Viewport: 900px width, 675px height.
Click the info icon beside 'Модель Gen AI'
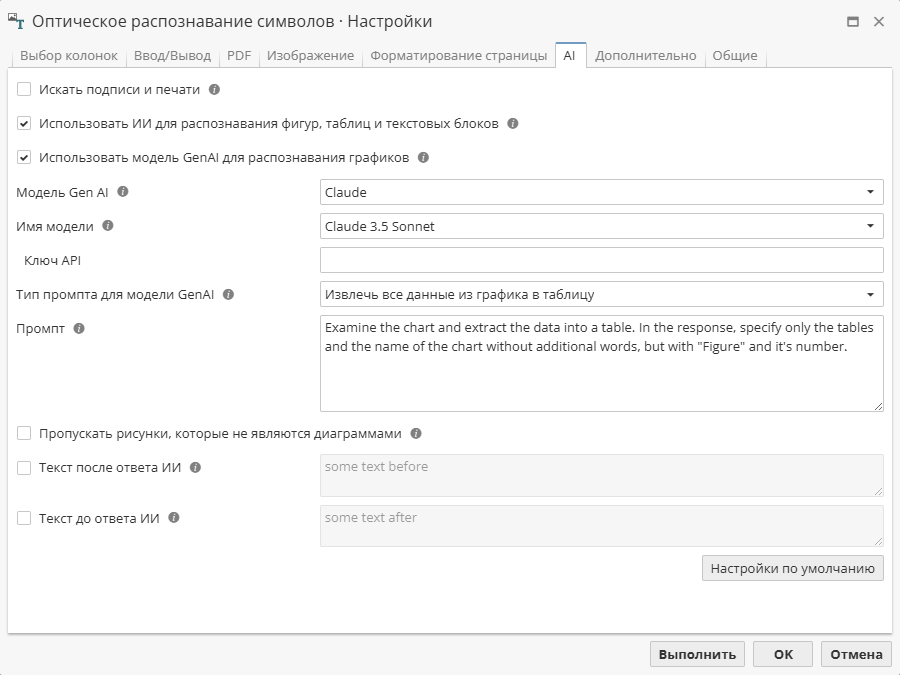point(123,191)
